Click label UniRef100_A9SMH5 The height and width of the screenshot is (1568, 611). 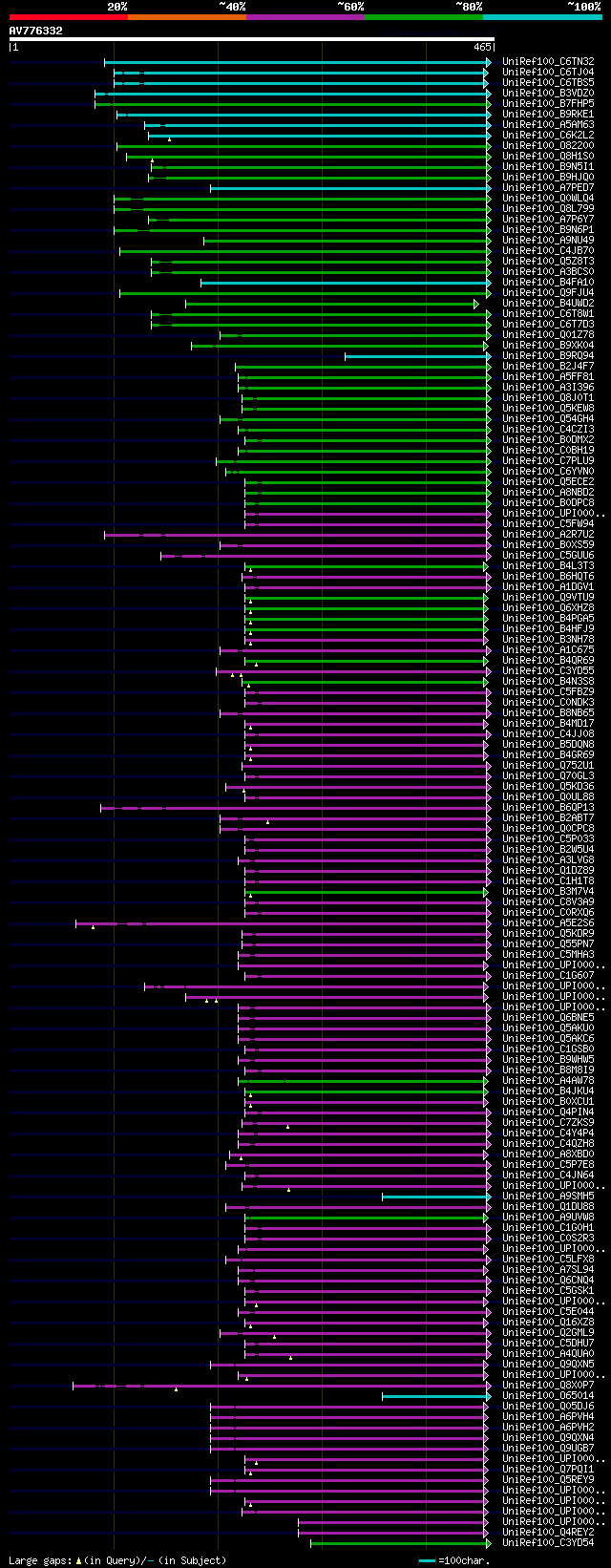[548, 1197]
